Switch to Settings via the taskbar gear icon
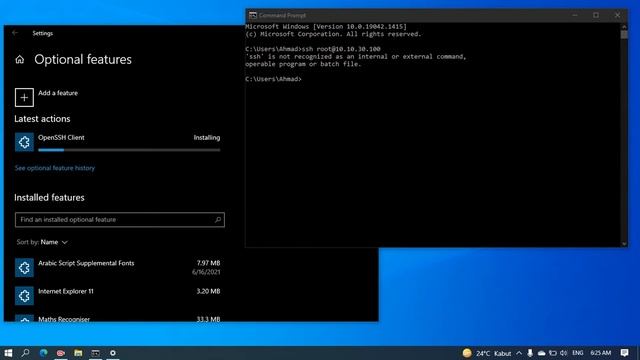 click(x=113, y=353)
